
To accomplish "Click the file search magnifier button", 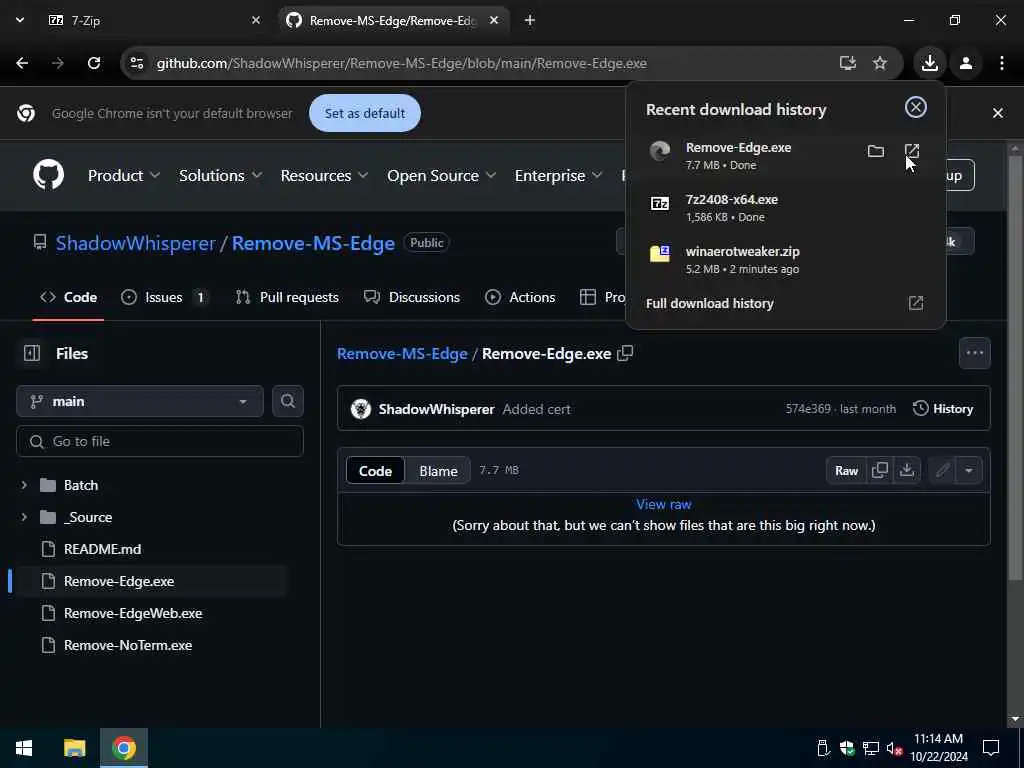I will click(287, 402).
